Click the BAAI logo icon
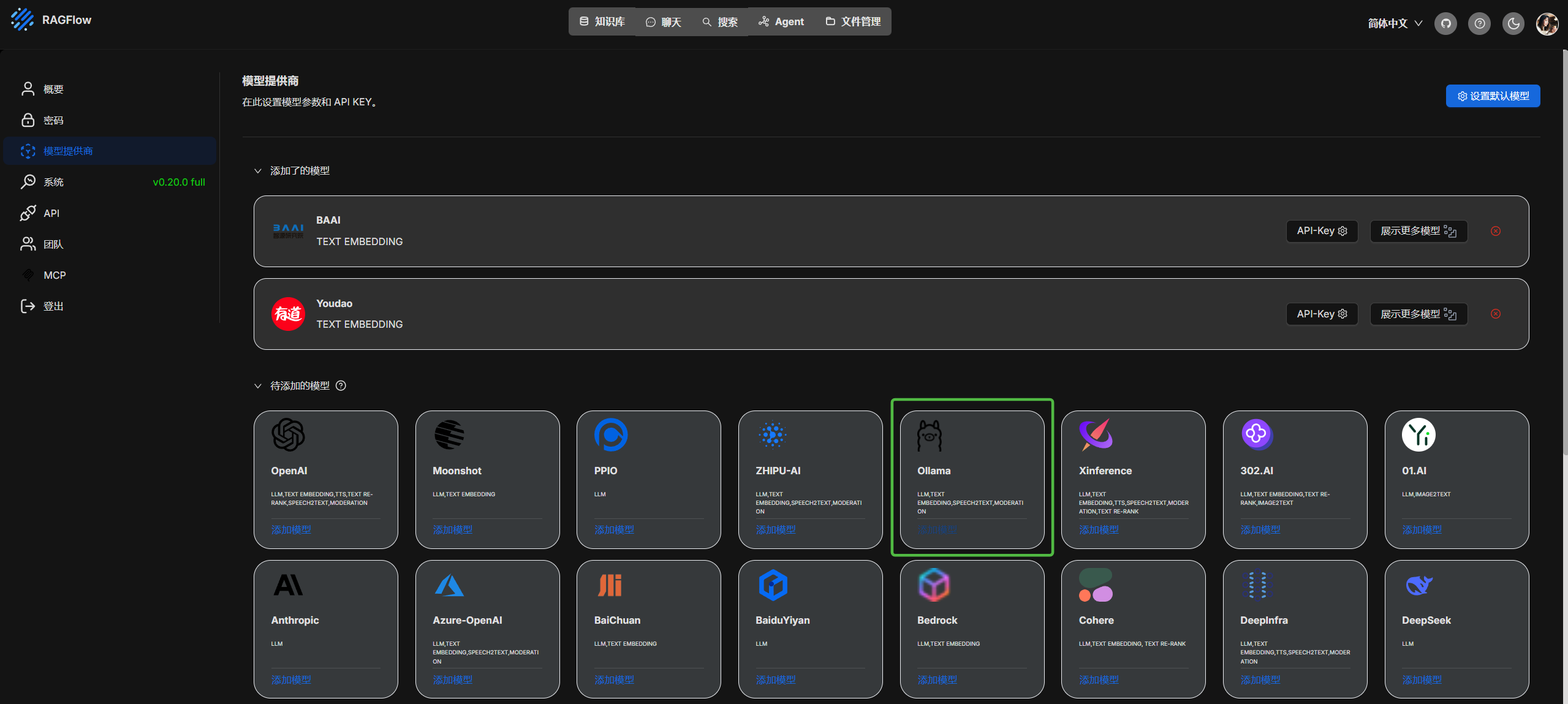1568x704 pixels. pos(288,231)
